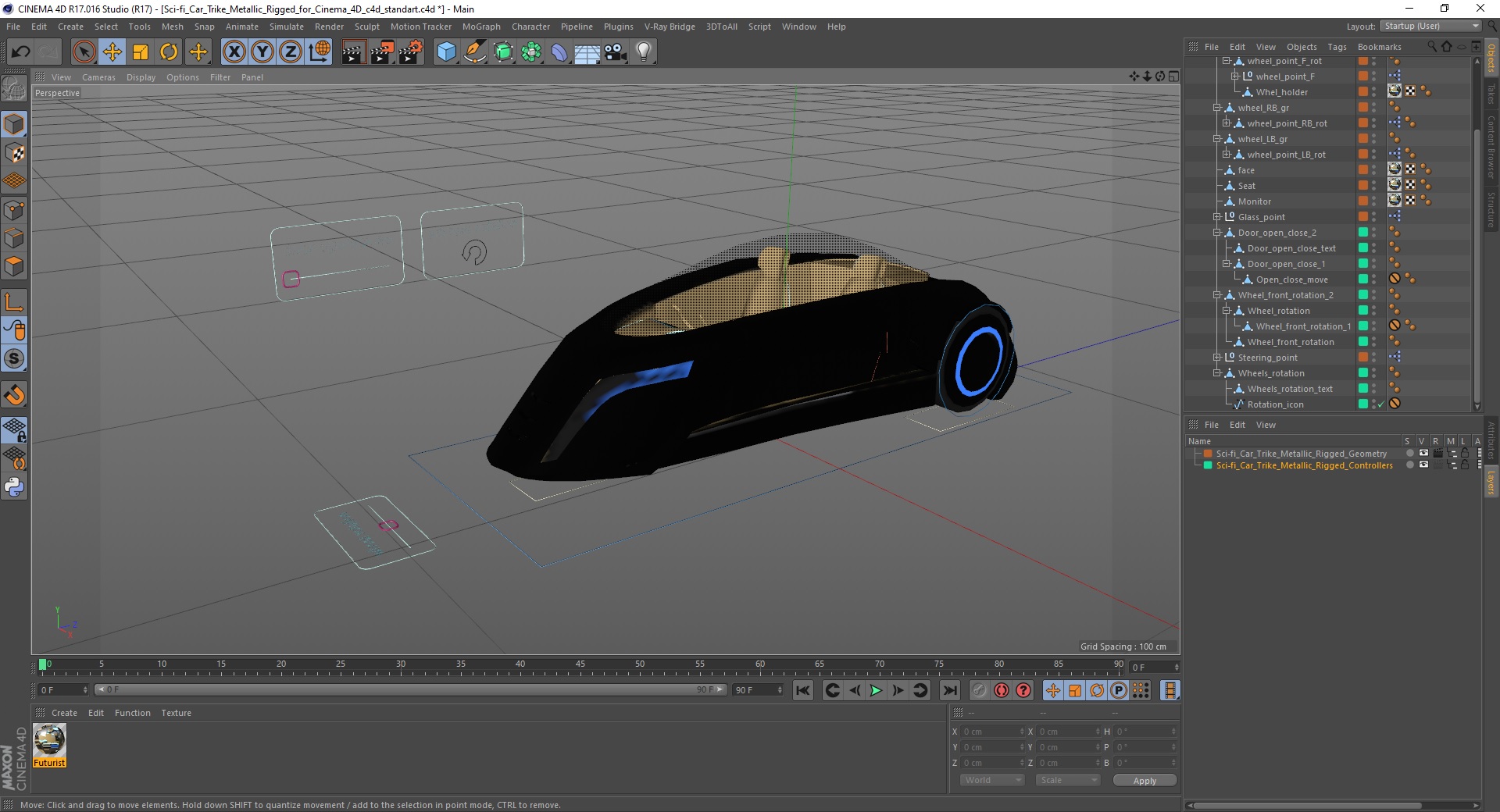This screenshot has height=812, width=1500.
Task: Activate the Scale tool
Action: coord(141,52)
